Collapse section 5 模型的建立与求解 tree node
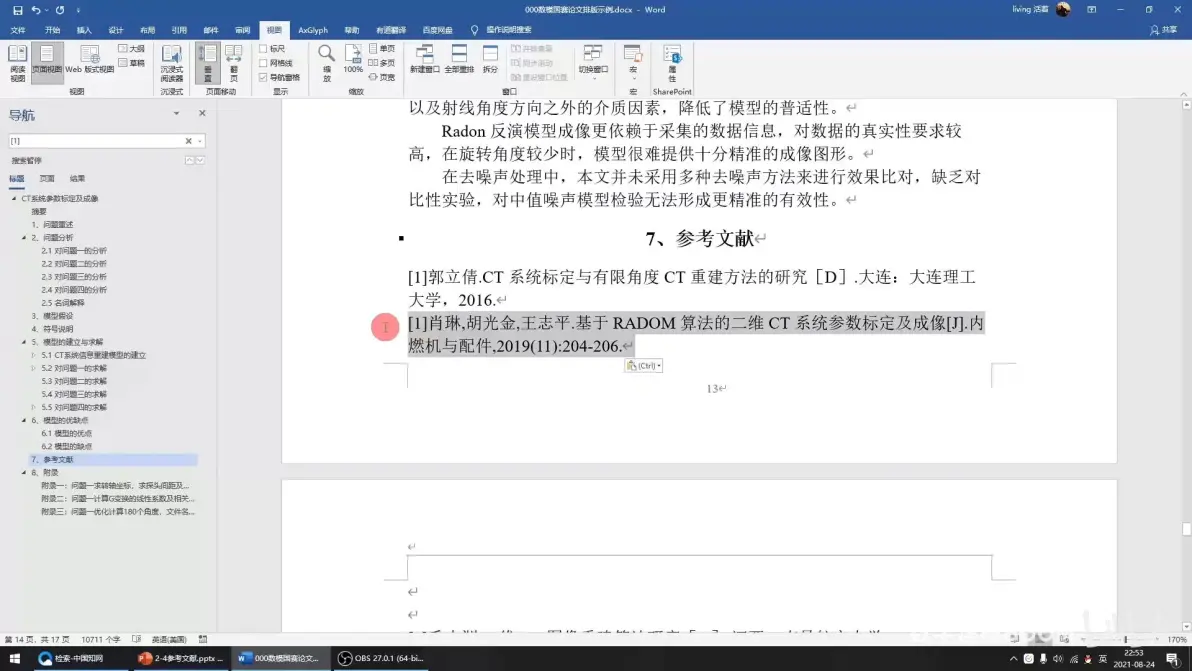Screen dimensions: 1192x671 click(x=24, y=342)
